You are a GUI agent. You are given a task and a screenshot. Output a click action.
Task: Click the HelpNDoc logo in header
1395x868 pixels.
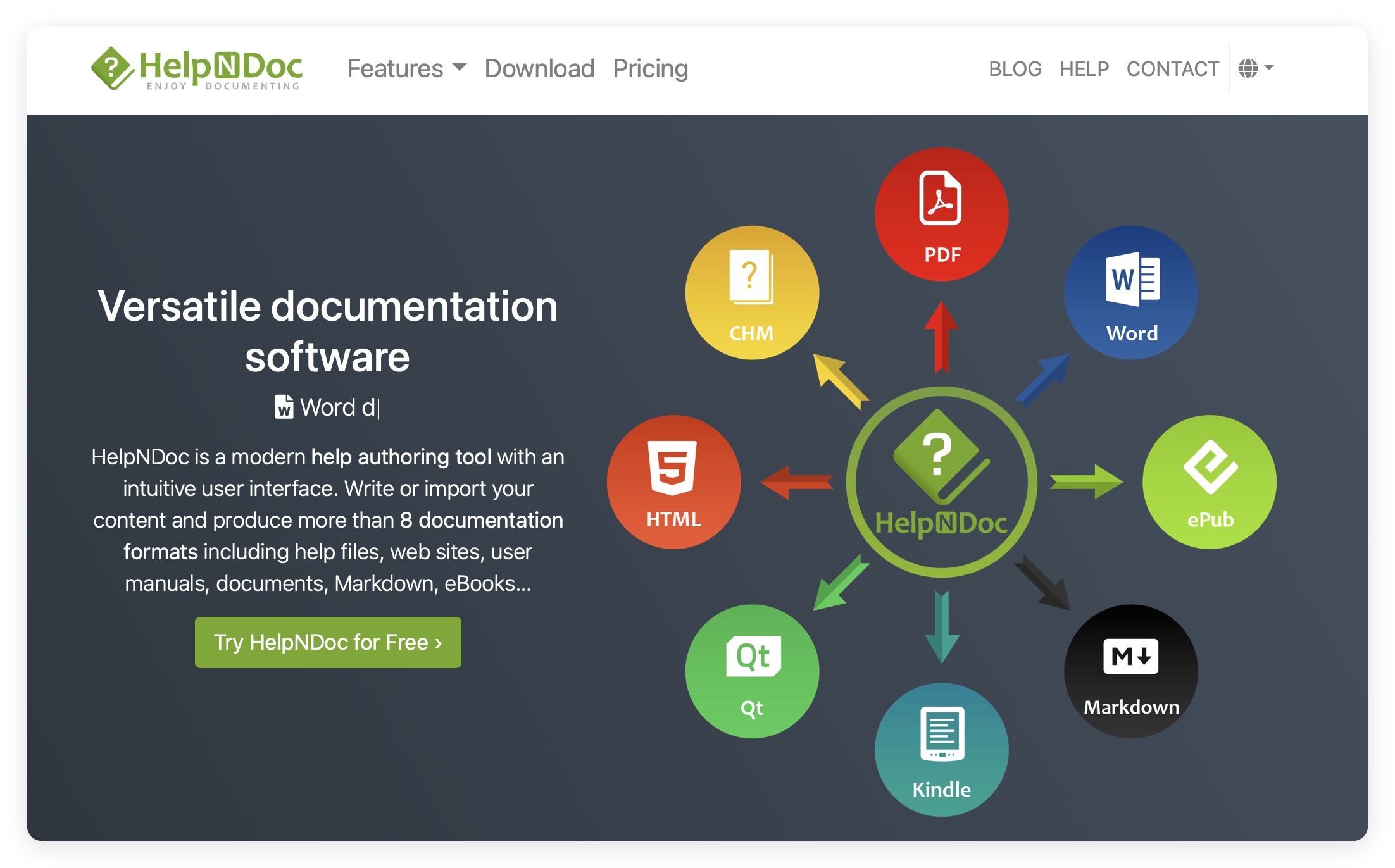pos(196,68)
